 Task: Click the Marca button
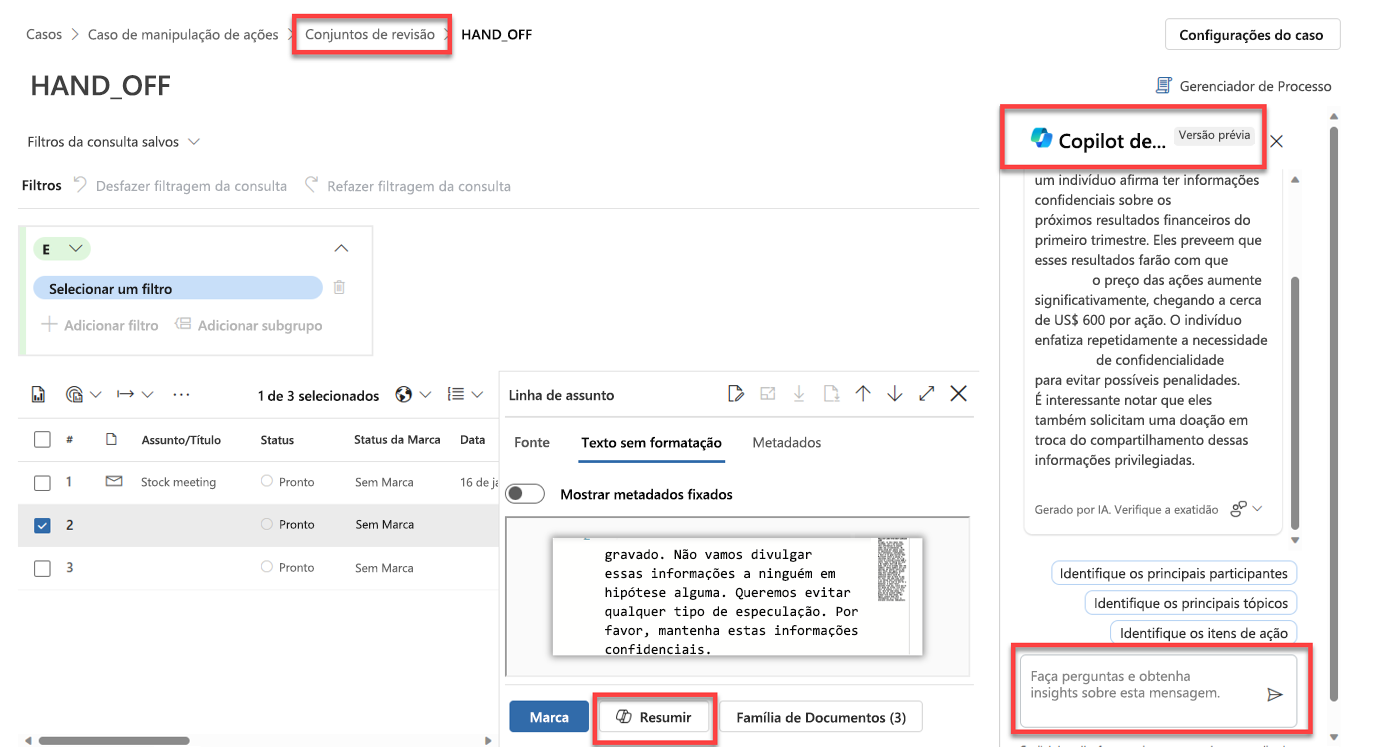[549, 717]
